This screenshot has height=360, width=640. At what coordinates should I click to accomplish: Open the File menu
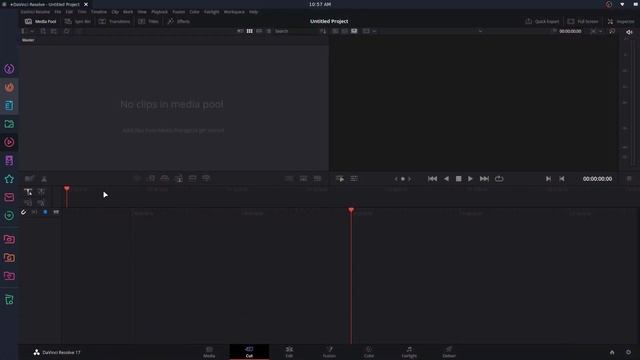tap(58, 12)
